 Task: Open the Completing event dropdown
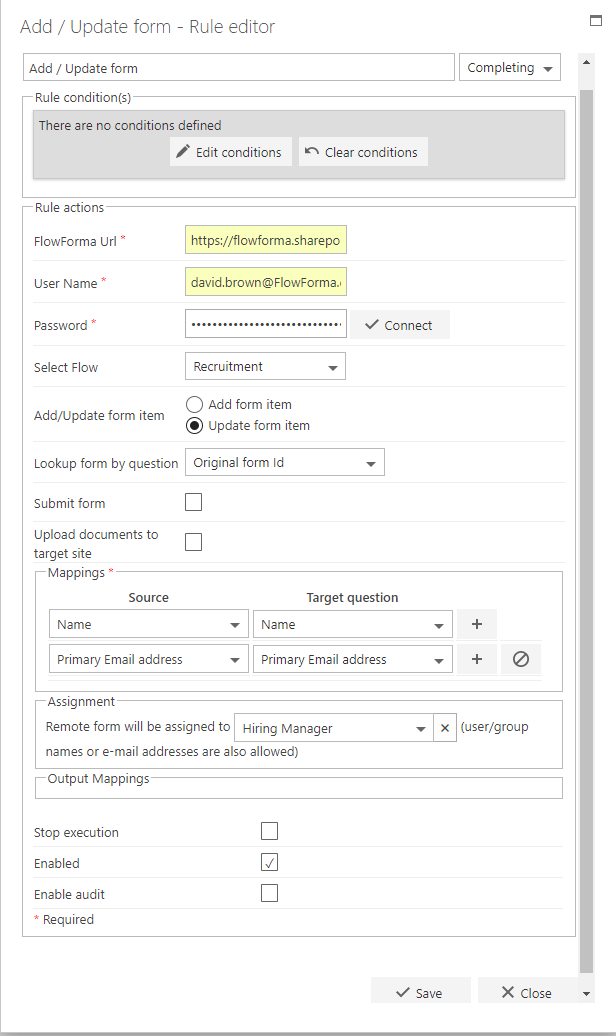(510, 67)
